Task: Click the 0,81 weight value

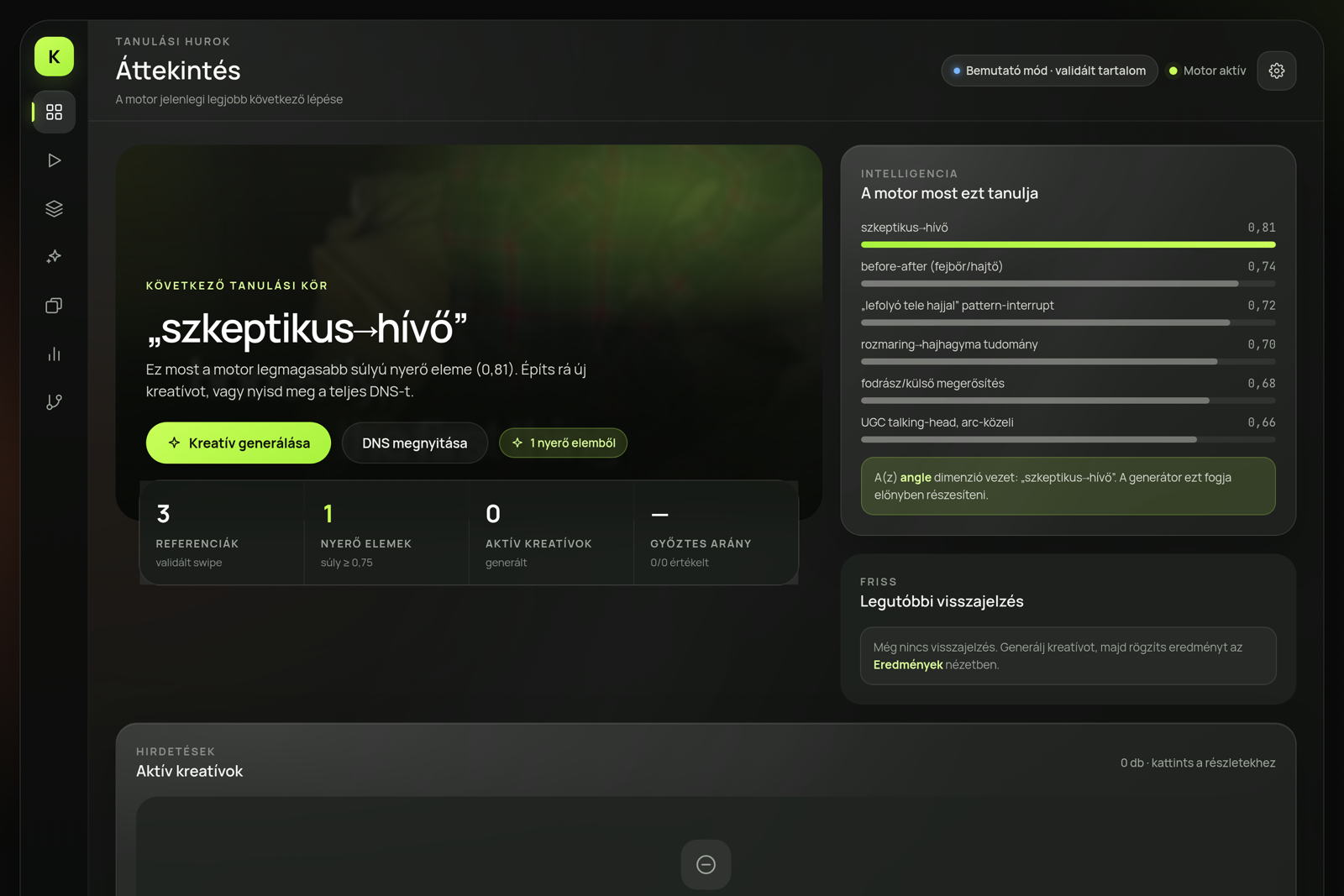Action: 1262,228
